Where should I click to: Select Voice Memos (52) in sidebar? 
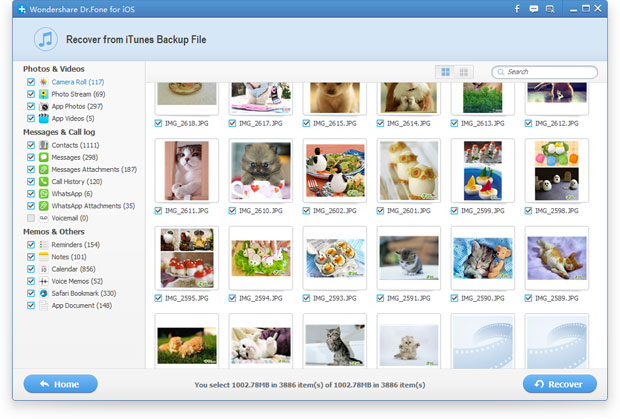point(77,281)
